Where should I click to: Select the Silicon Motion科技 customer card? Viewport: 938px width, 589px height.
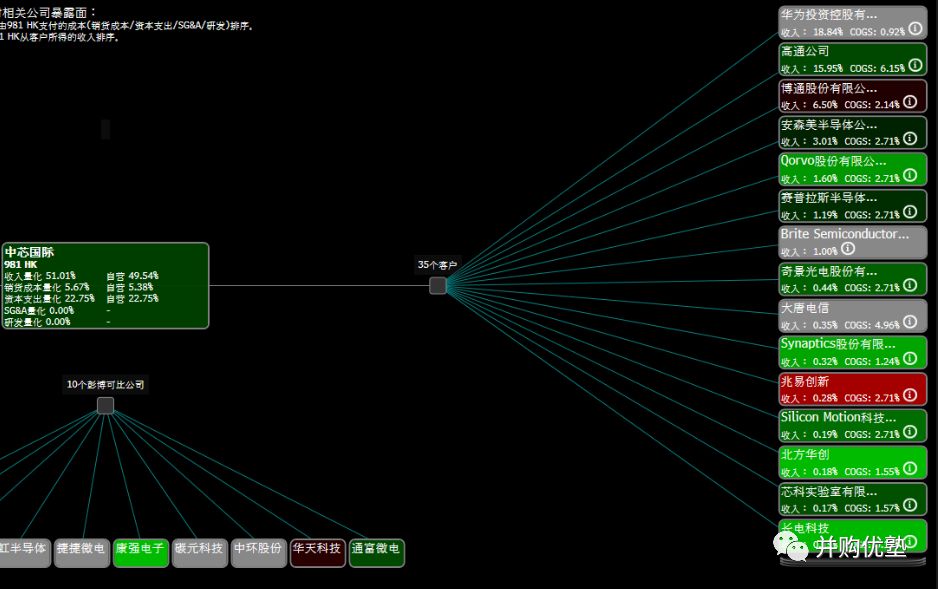tap(852, 426)
